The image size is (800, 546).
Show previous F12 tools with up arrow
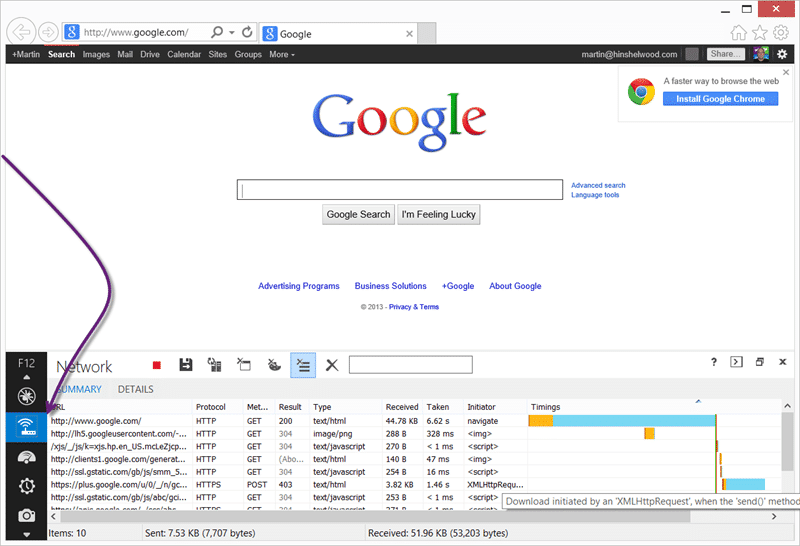(27, 377)
